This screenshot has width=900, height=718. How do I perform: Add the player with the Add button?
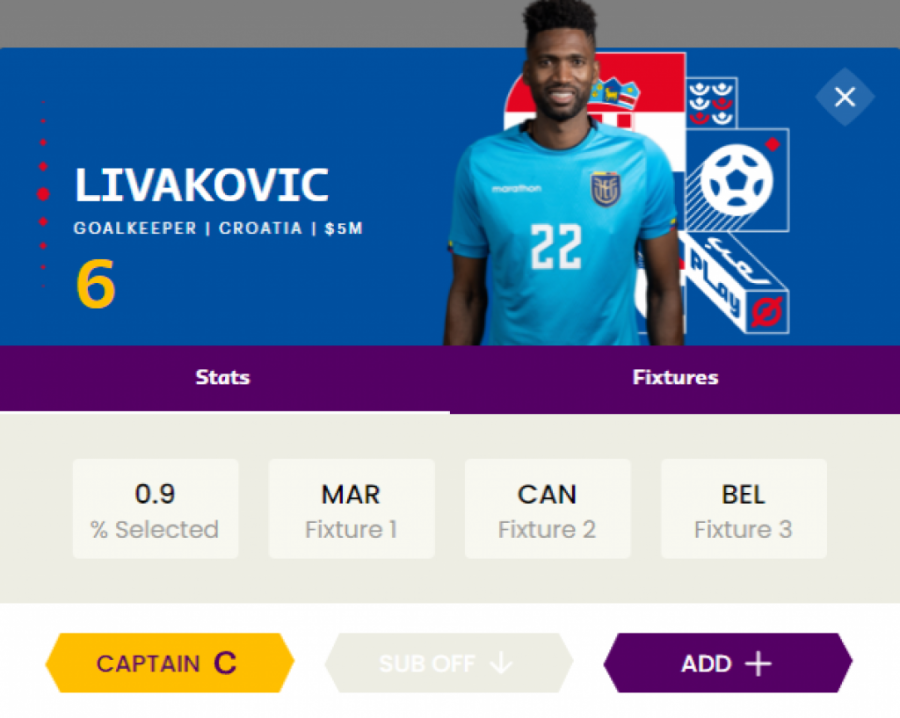(727, 664)
